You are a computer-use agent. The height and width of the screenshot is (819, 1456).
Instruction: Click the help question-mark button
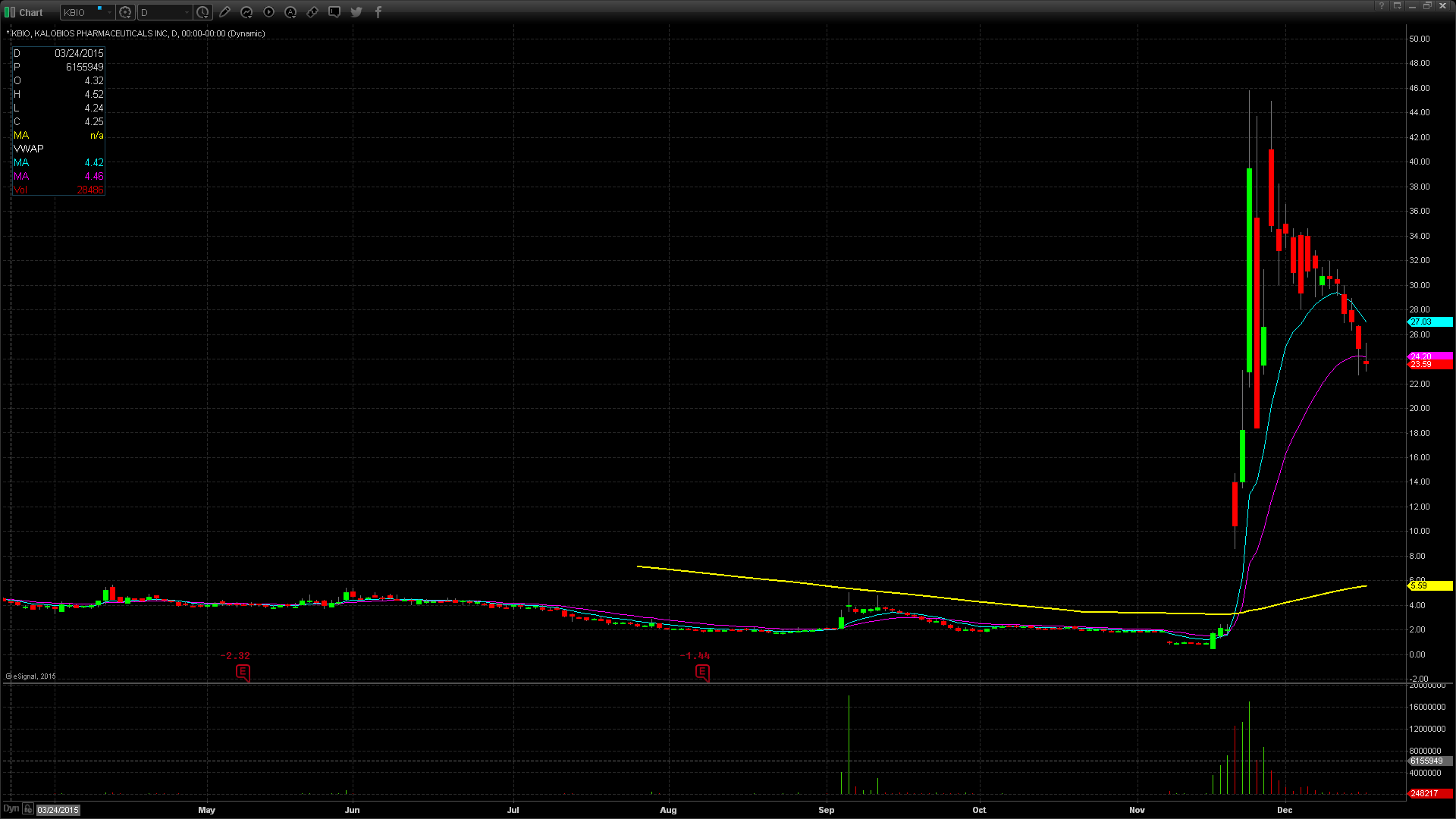[x=1382, y=6]
